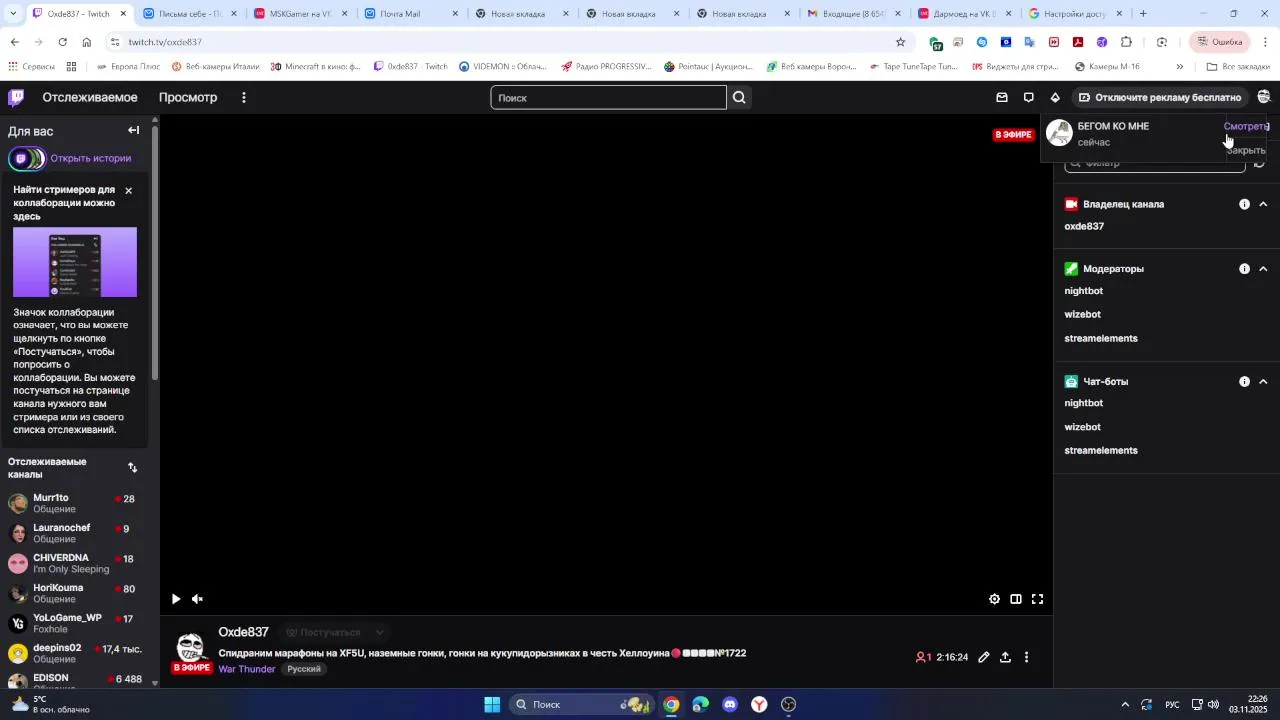Screen dimensions: 1280x720
Task: Open the 'Просмотр' nav item
Action: [188, 97]
